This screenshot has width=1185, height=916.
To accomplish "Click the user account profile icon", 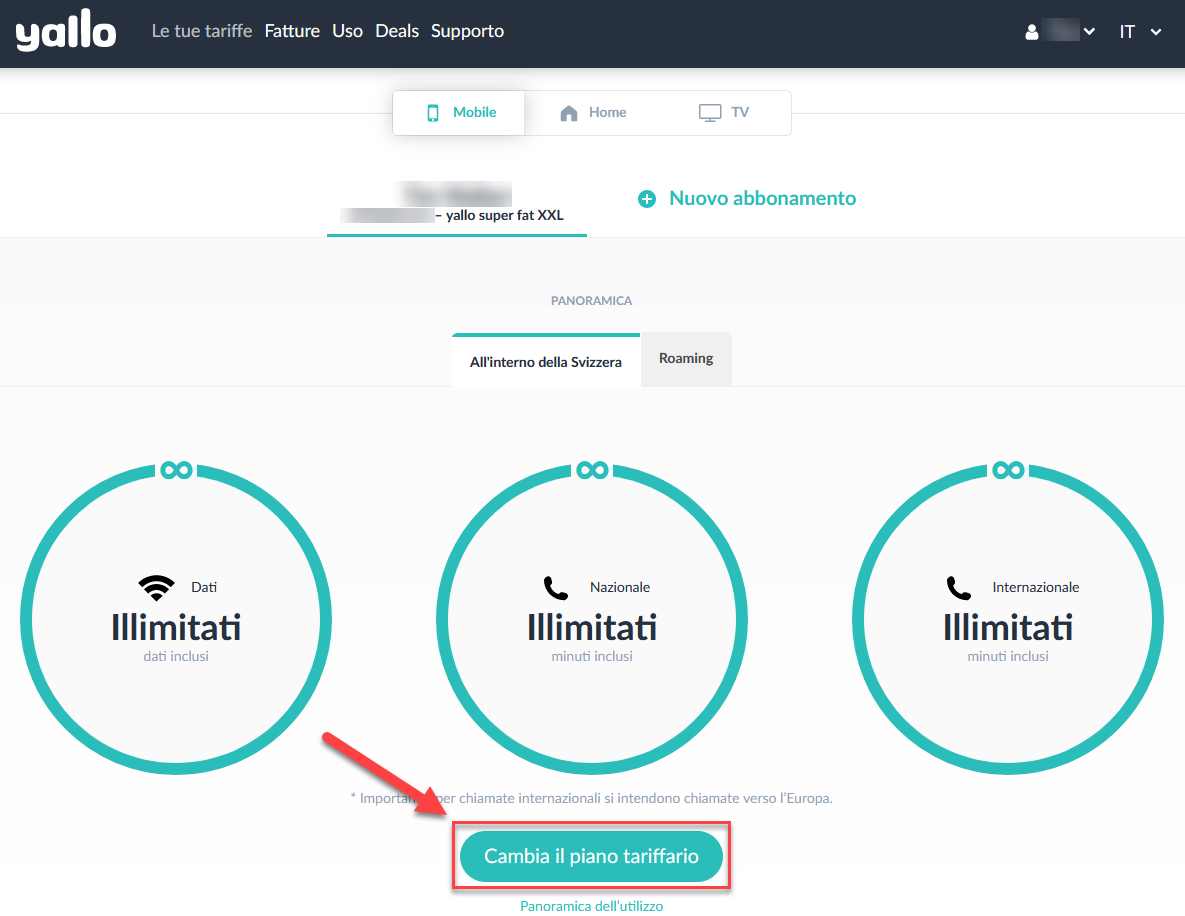I will (x=1032, y=32).
